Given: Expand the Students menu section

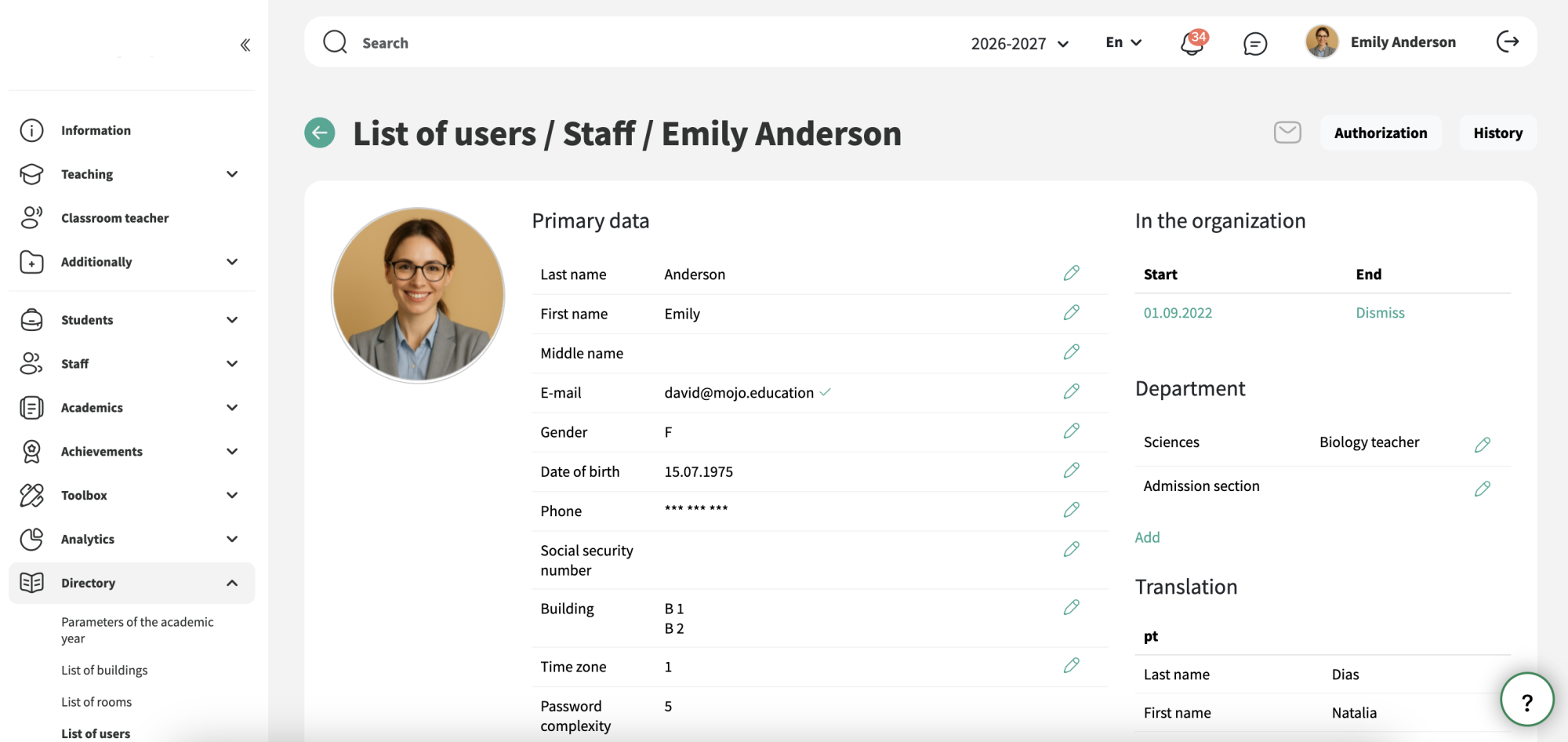Looking at the screenshot, I should click(x=132, y=320).
